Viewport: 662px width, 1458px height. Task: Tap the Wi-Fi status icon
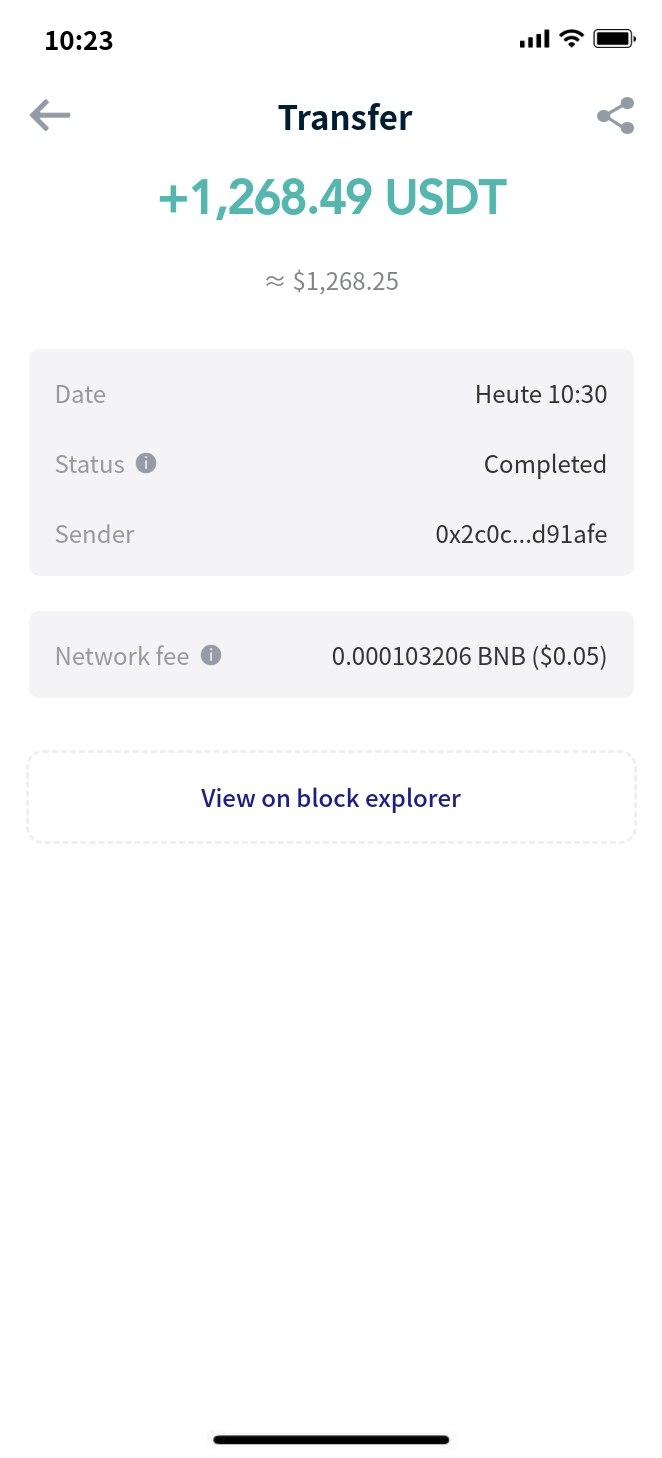click(571, 39)
